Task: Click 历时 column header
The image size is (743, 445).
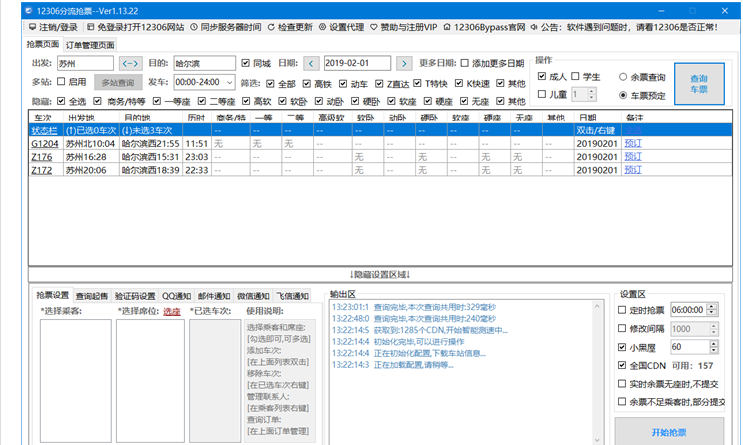Action: 196,117
